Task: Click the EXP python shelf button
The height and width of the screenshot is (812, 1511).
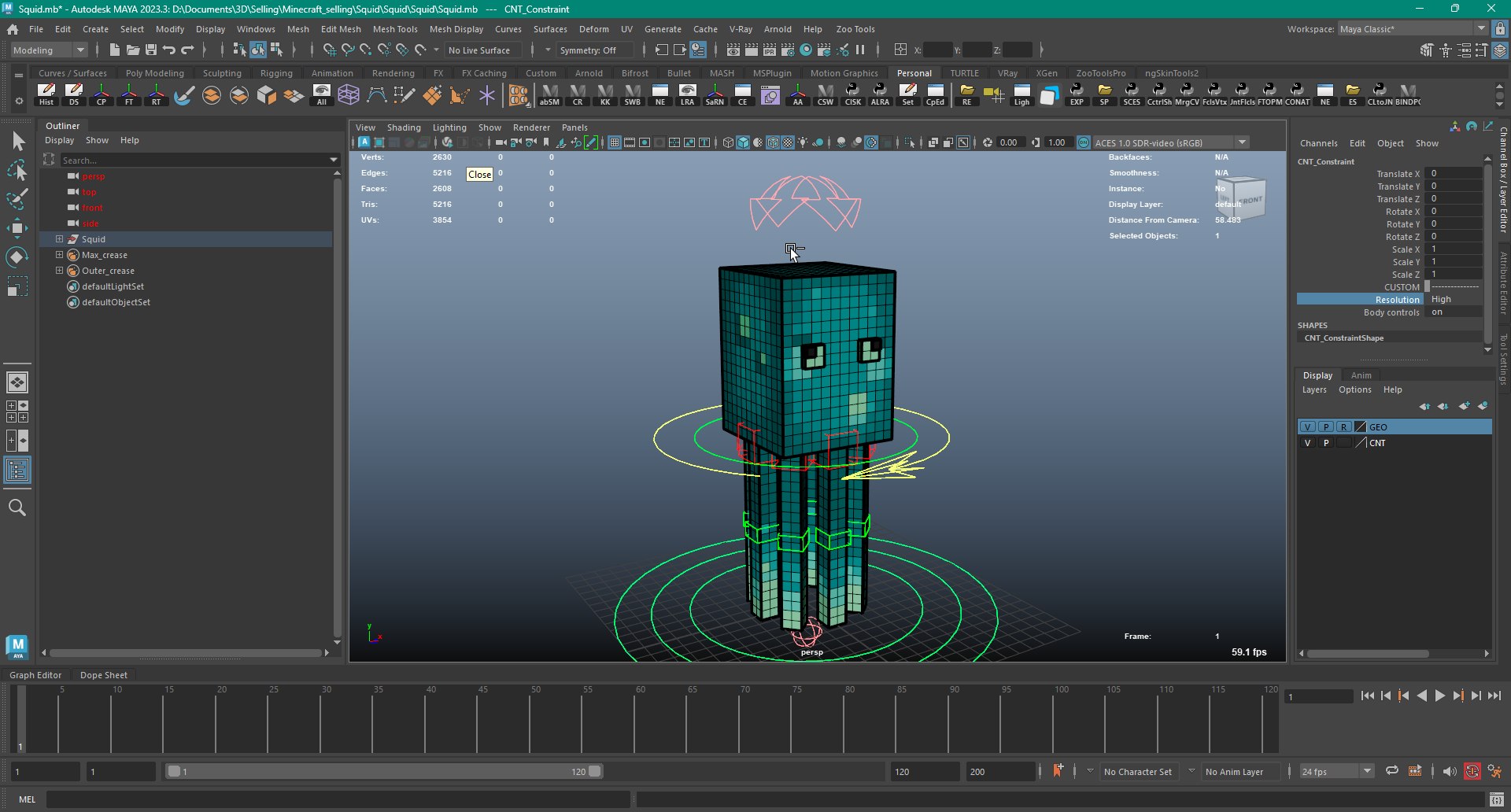Action: [1077, 94]
